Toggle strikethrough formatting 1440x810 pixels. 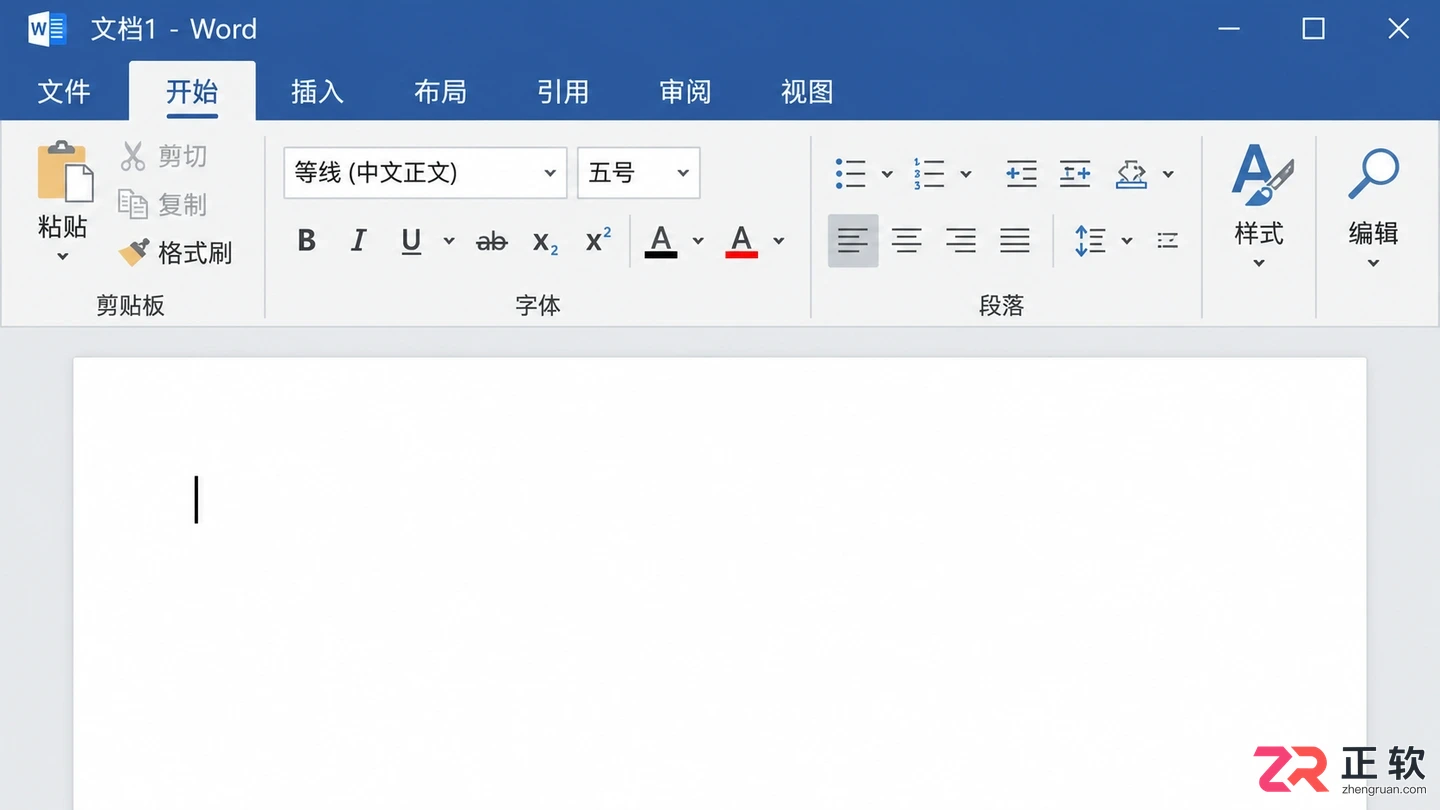click(492, 241)
